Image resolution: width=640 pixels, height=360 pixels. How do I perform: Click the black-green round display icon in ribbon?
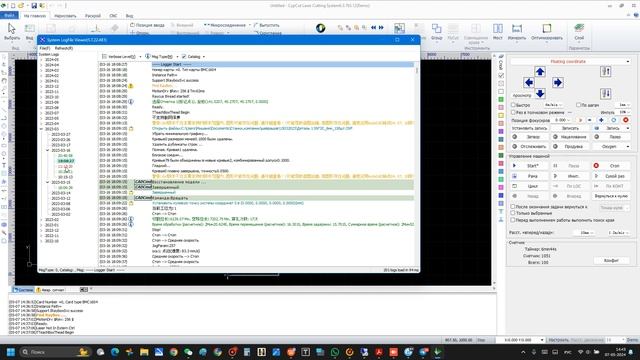click(x=320, y=28)
